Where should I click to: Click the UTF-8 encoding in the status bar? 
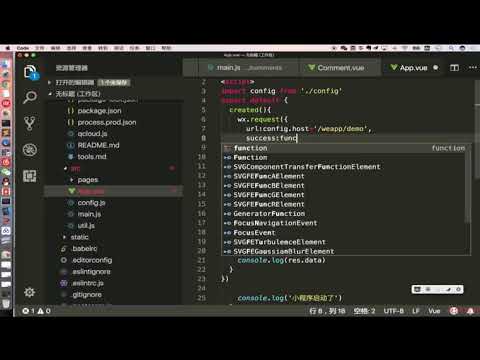[394, 311]
